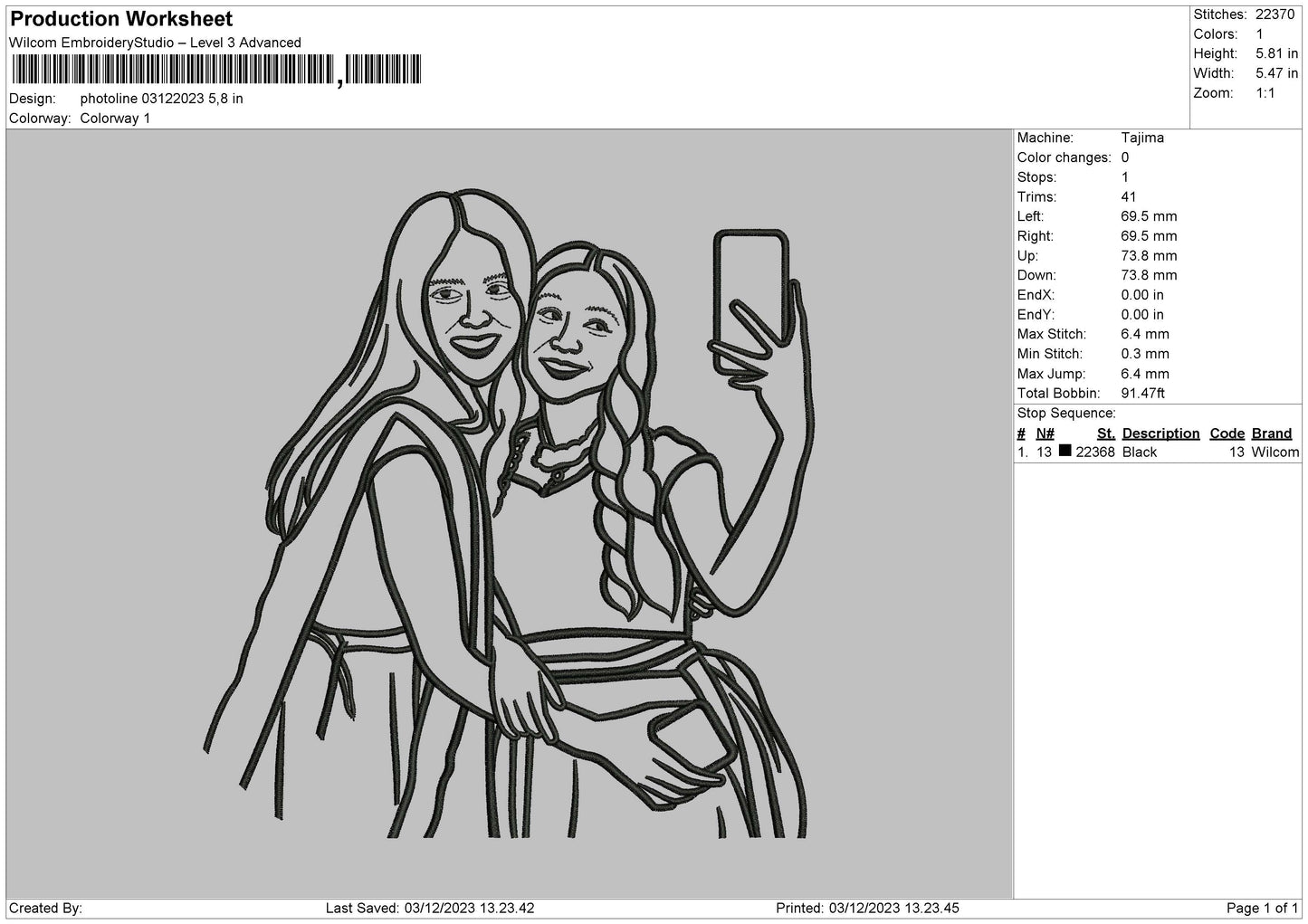Click the N# column header
The width and height of the screenshot is (1308, 924).
[x=1045, y=433]
